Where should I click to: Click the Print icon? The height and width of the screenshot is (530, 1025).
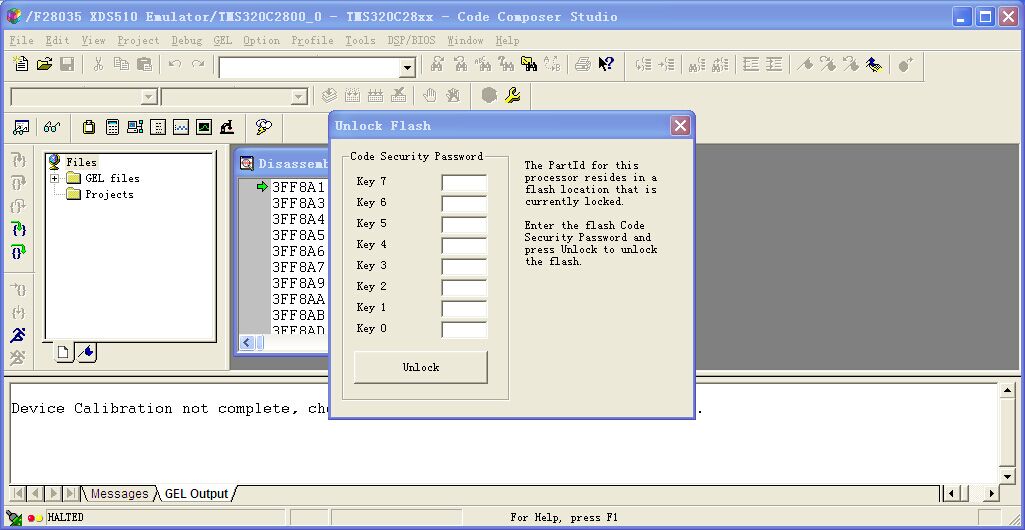pyautogui.click(x=583, y=64)
